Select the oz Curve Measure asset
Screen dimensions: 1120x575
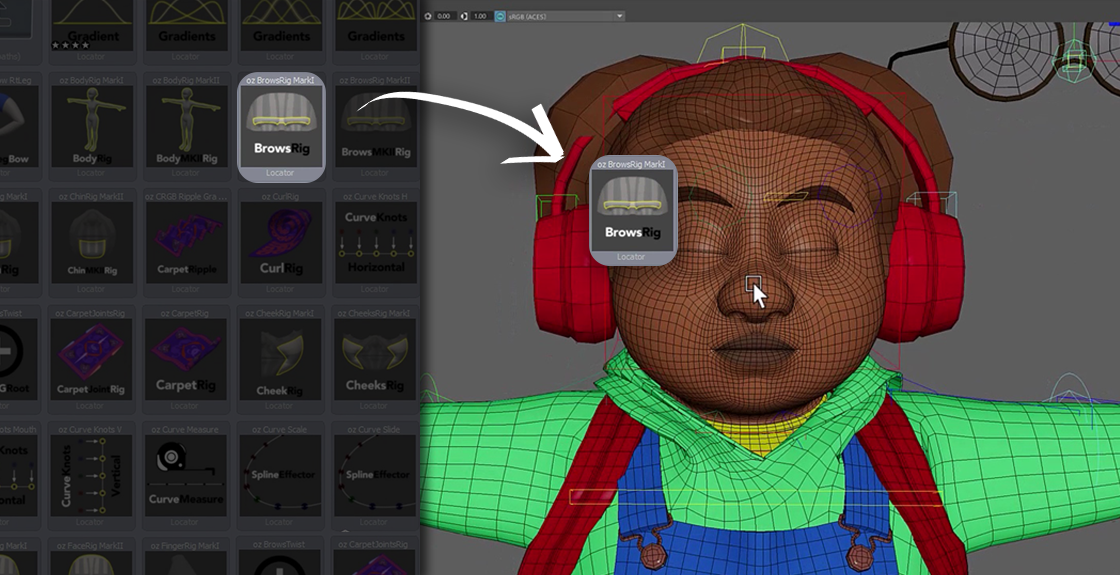pyautogui.click(x=186, y=476)
